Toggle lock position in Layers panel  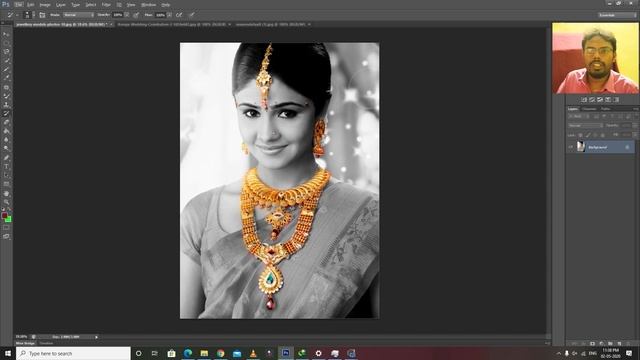595,135
